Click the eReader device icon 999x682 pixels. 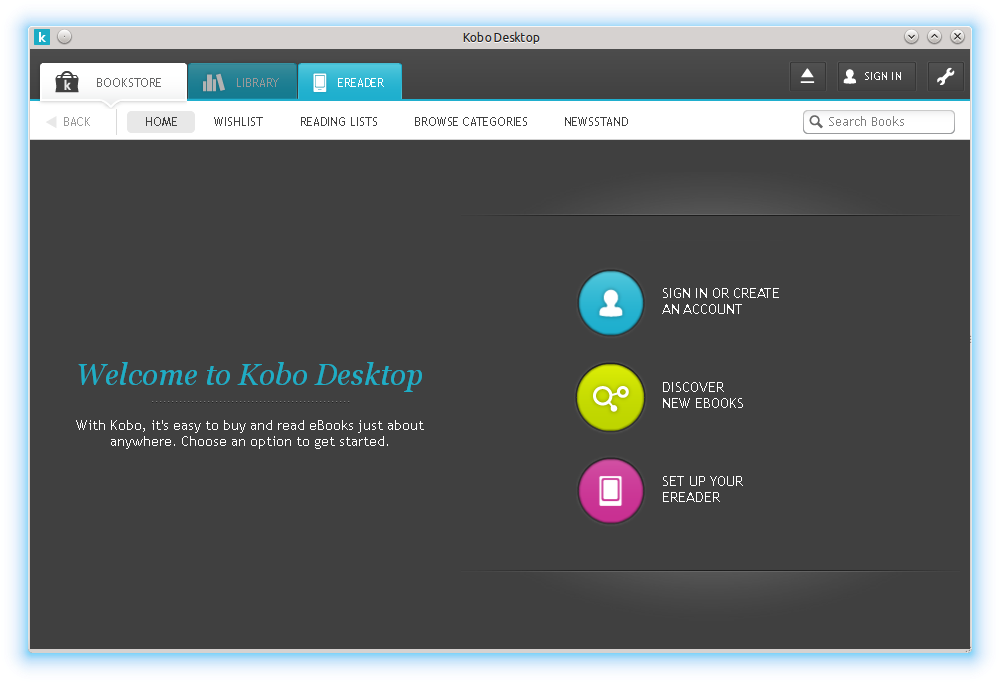pos(321,81)
